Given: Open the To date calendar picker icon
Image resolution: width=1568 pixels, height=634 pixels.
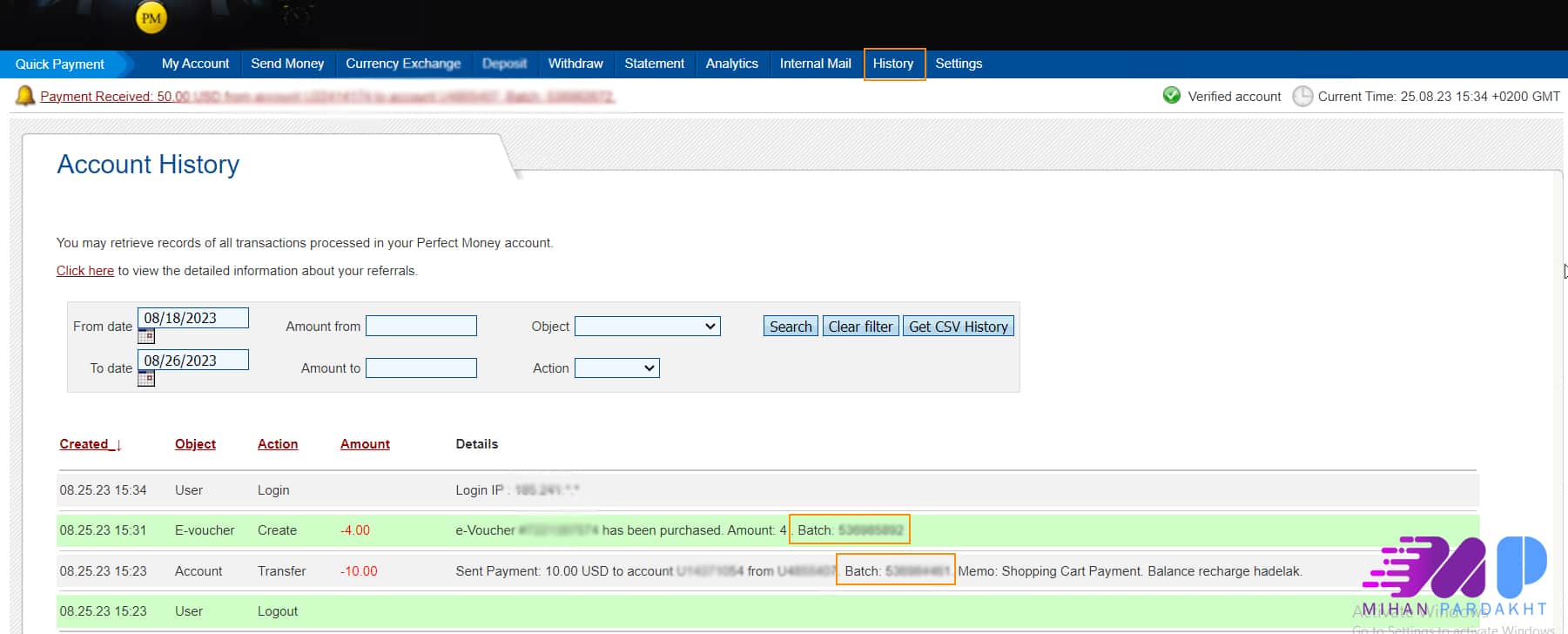Looking at the screenshot, I should [x=146, y=379].
